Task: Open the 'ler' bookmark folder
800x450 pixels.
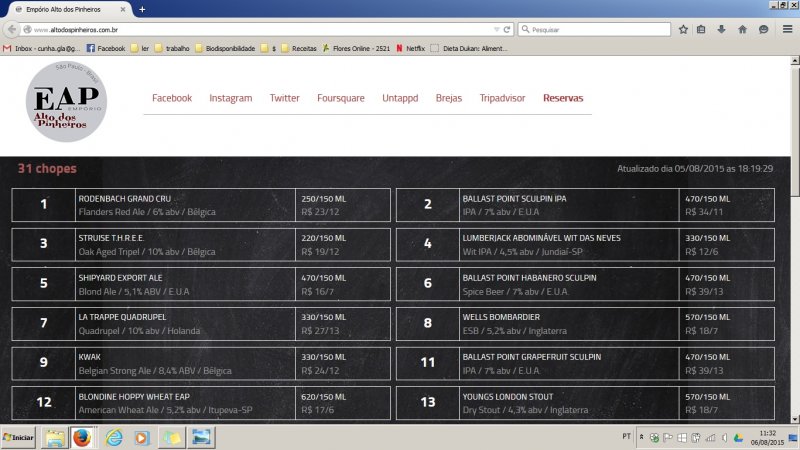Action: [140, 48]
